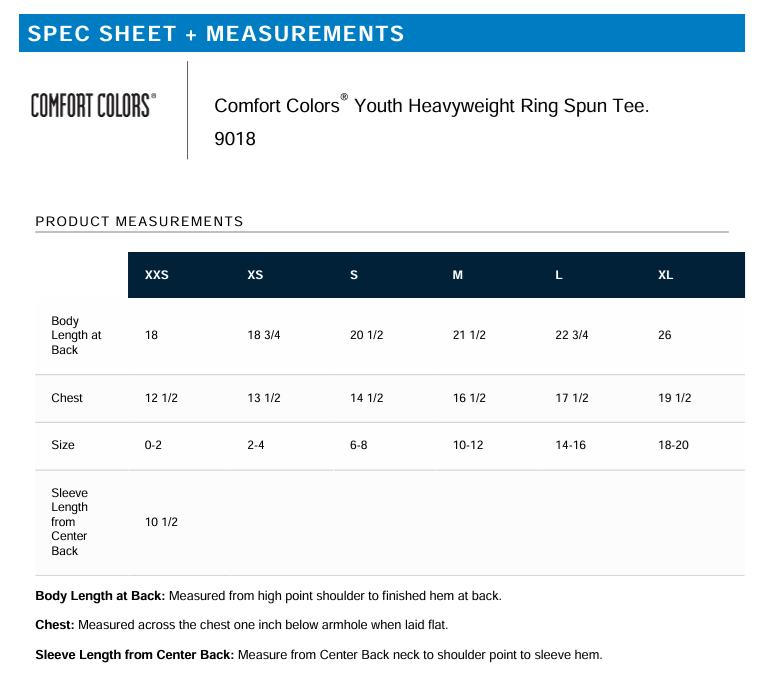
Task: Click the Chest row label
Action: tap(67, 398)
